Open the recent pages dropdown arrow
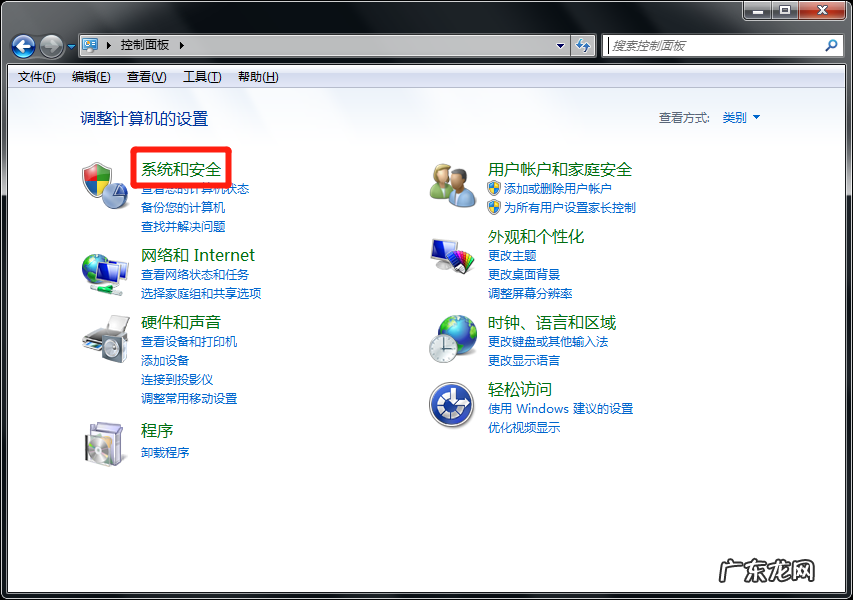 [x=71, y=47]
